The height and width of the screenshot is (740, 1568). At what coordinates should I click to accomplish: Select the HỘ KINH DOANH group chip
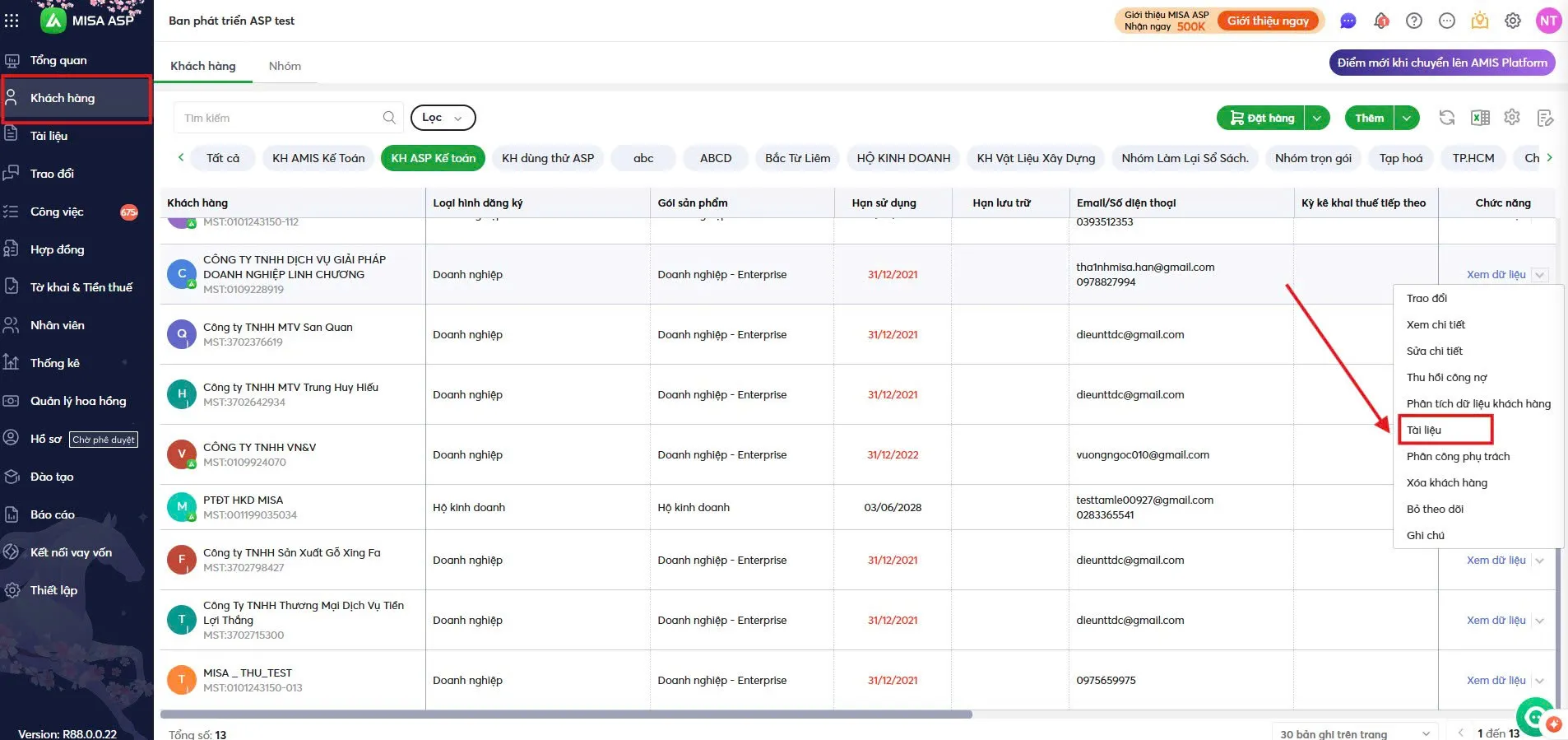click(x=903, y=158)
